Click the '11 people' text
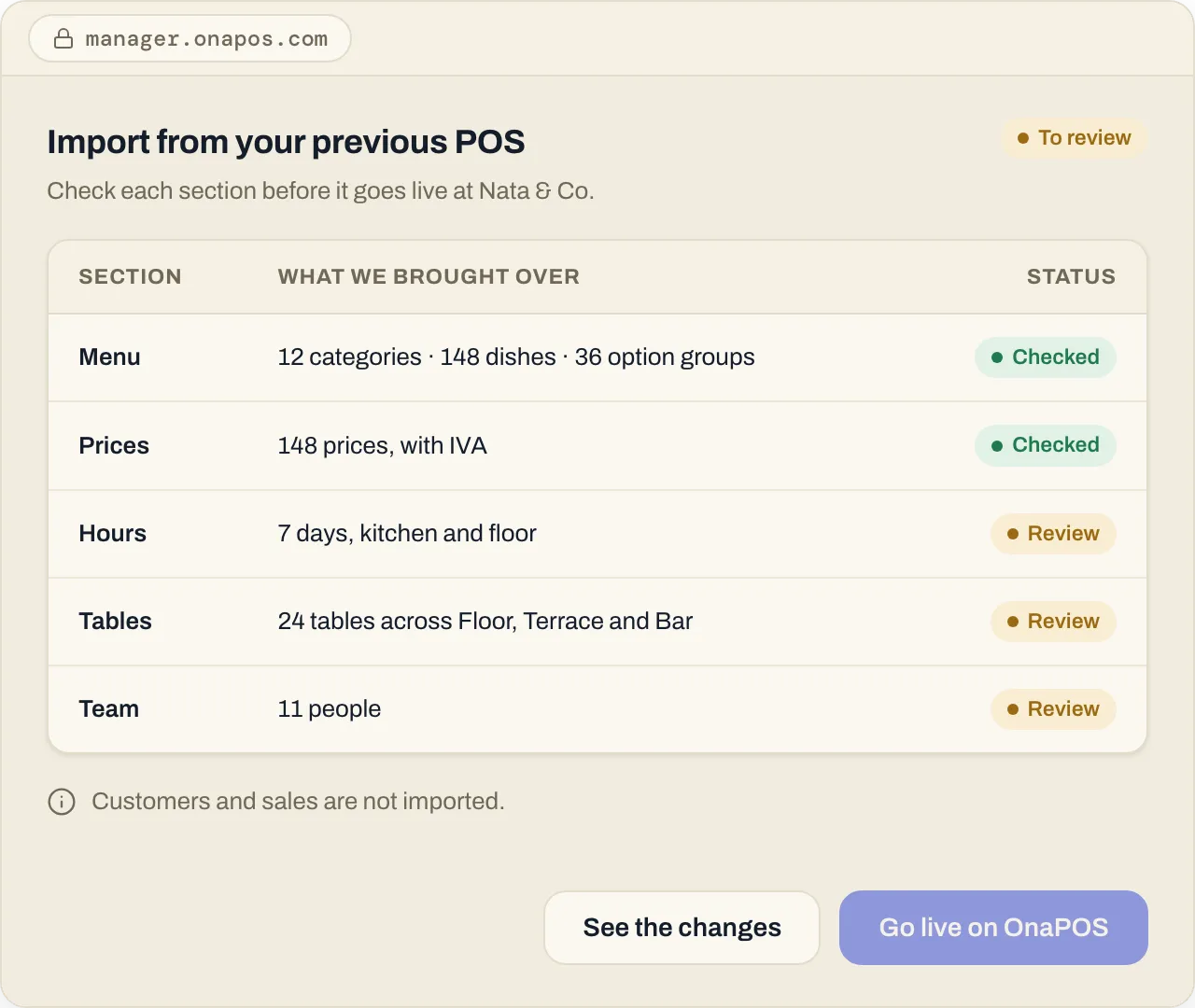The image size is (1195, 1008). (x=330, y=709)
